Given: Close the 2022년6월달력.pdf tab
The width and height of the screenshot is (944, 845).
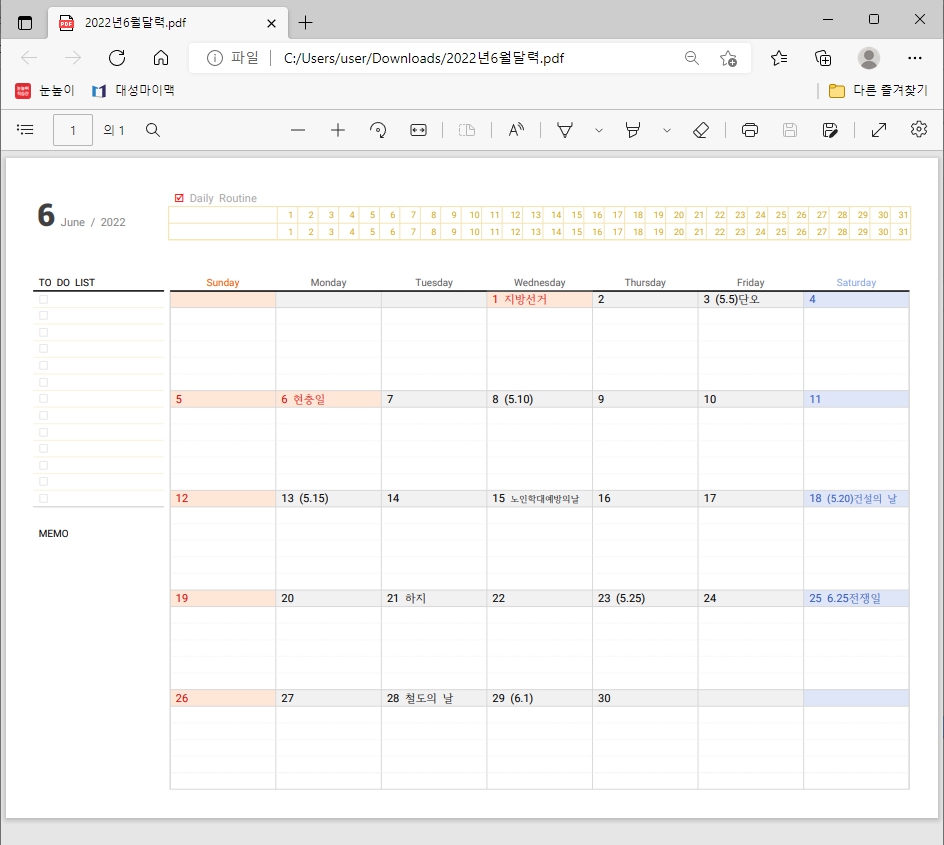Looking at the screenshot, I should 272,23.
